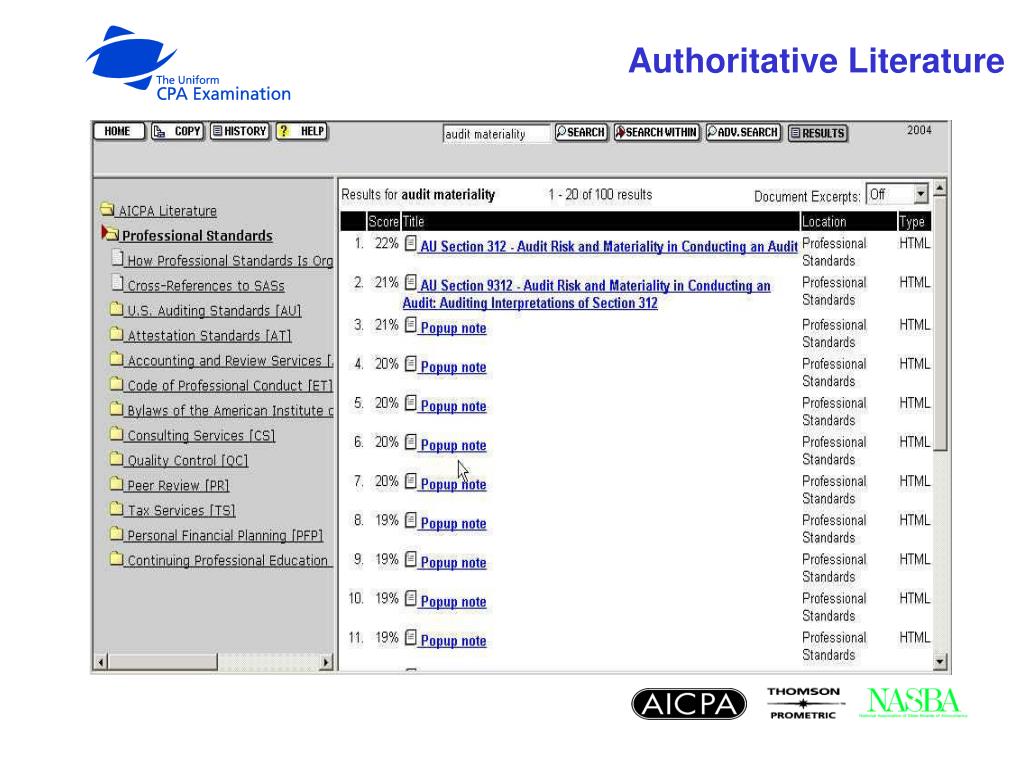
Task: Open Popup note link in result 6
Action: [x=453, y=445]
